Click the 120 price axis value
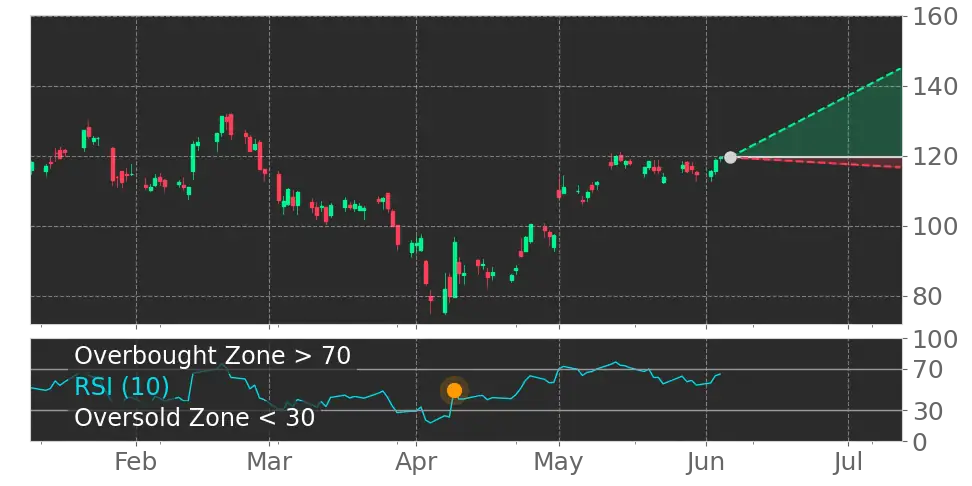Screen dimensions: 972x486 (934, 157)
